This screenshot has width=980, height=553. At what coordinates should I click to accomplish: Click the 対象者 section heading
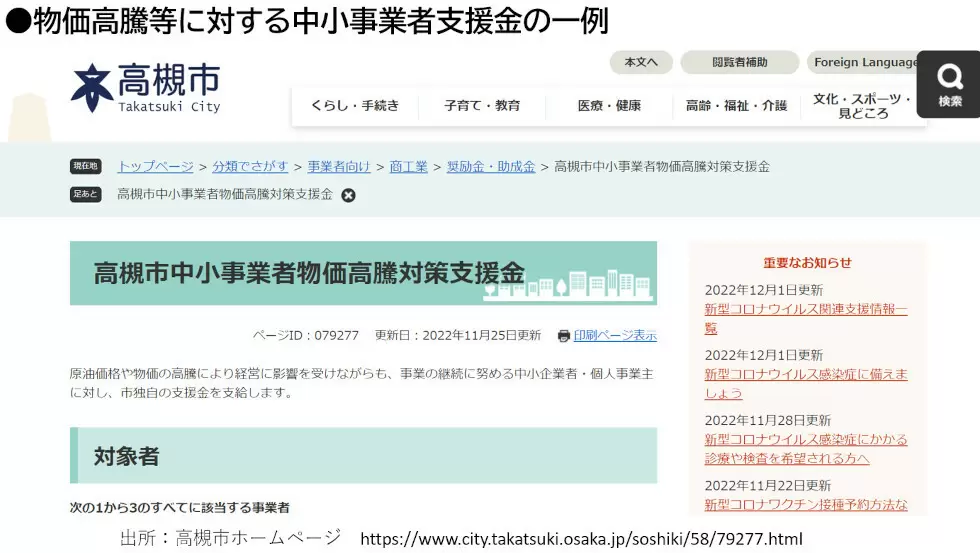click(126, 456)
